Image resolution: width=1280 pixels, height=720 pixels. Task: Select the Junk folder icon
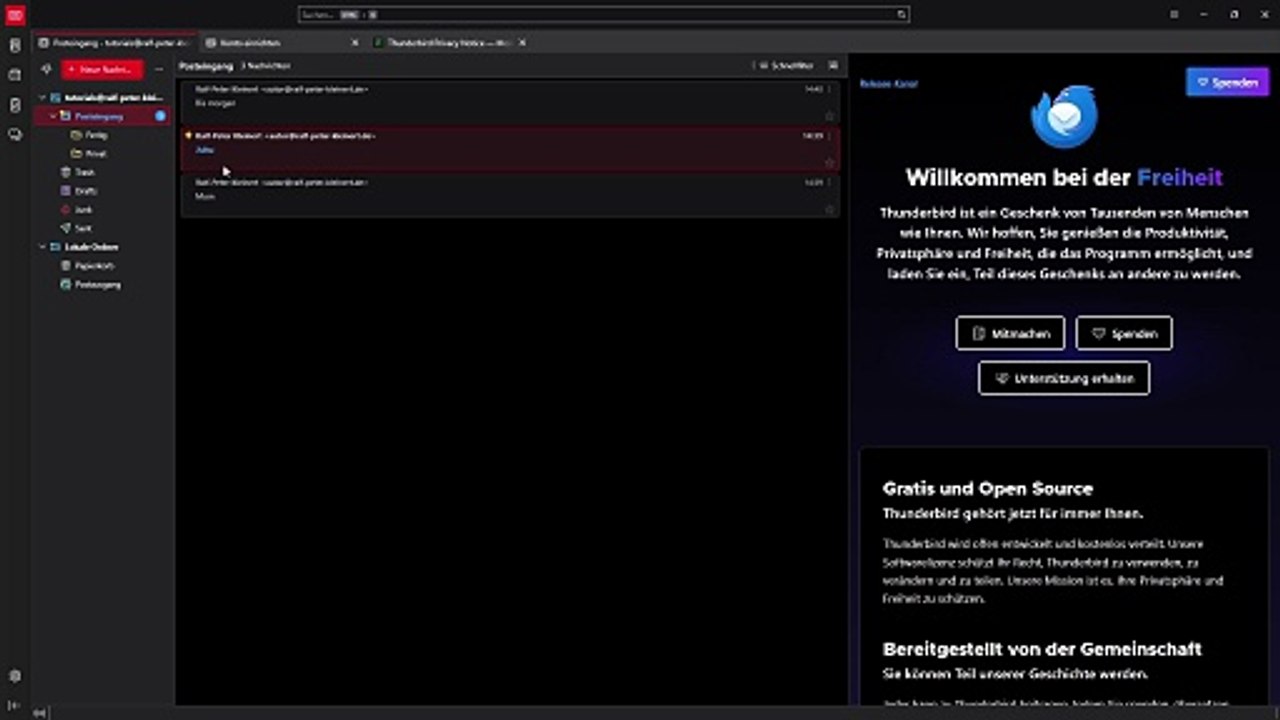tap(65, 209)
